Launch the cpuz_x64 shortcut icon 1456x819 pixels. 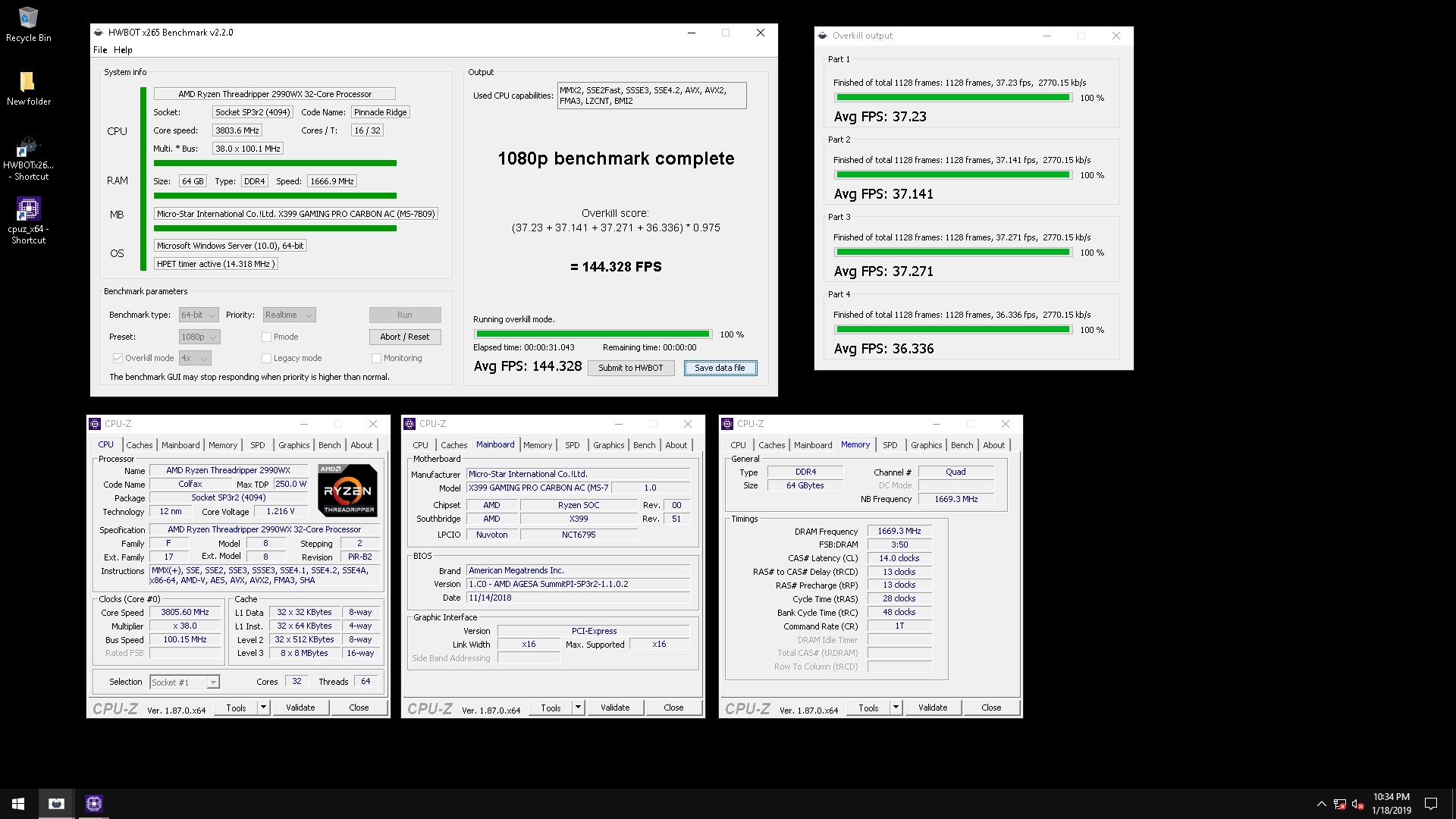point(28,221)
